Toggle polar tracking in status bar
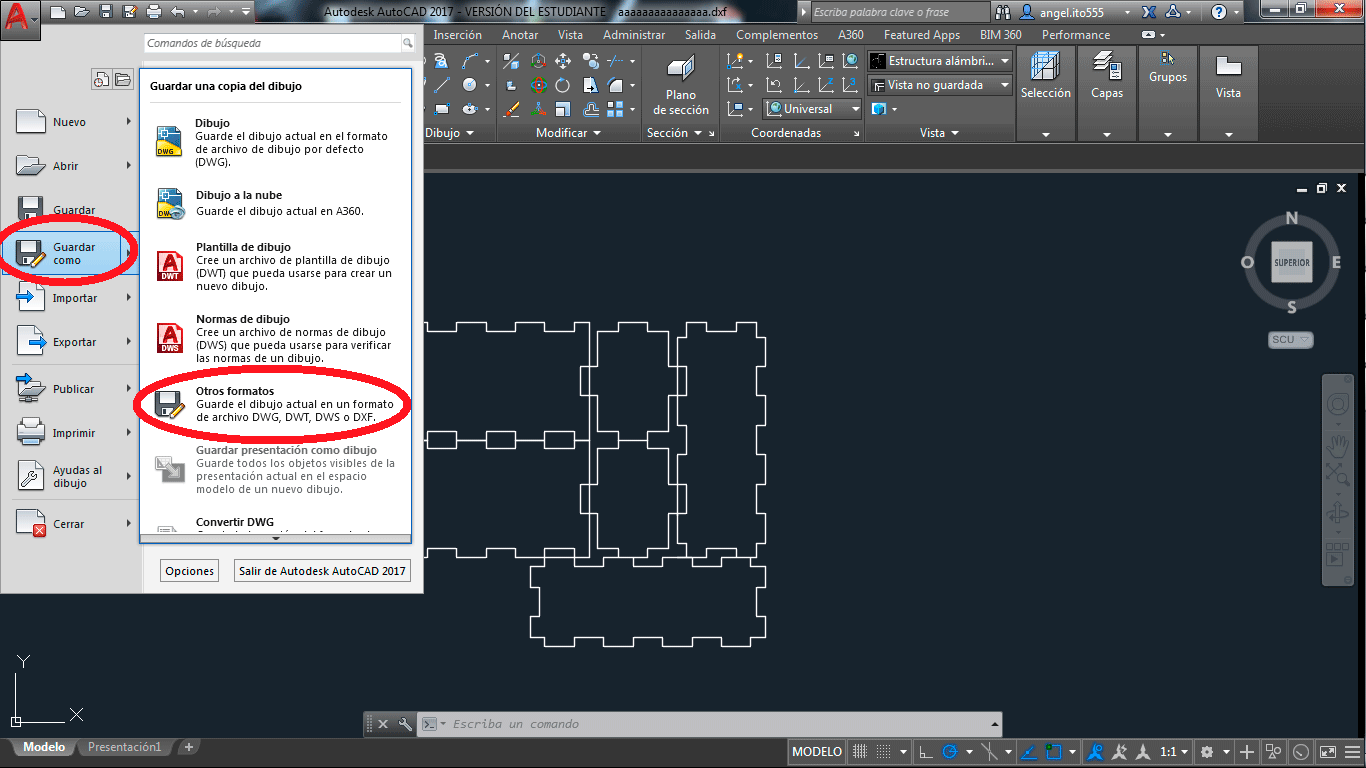 pos(950,752)
